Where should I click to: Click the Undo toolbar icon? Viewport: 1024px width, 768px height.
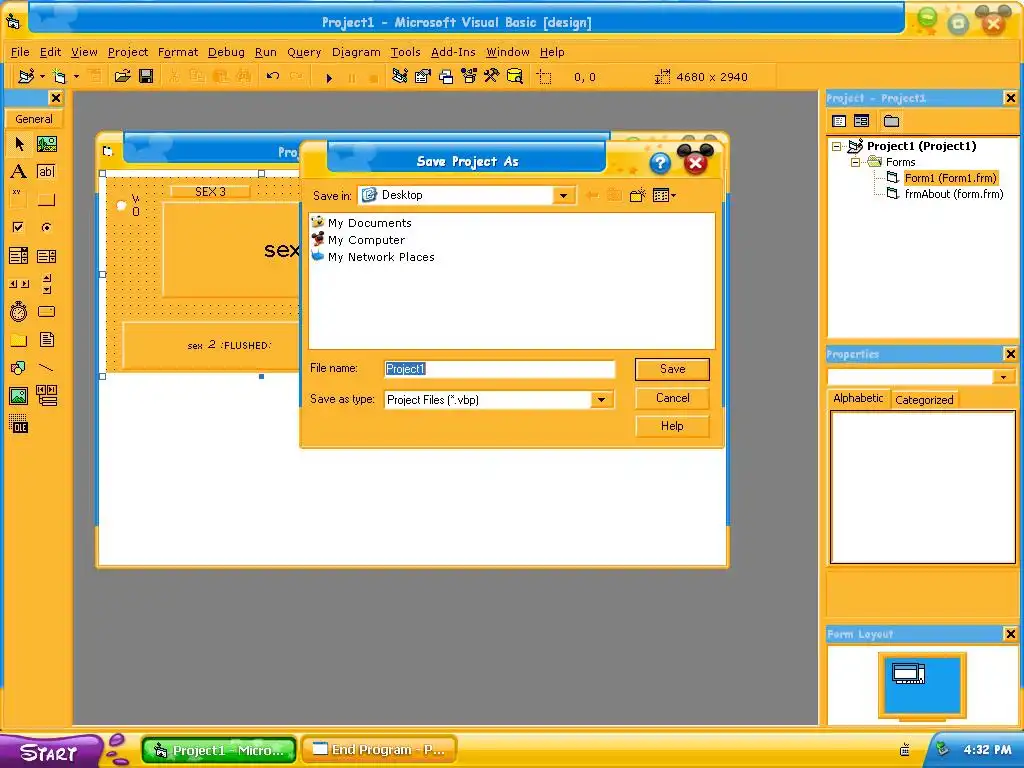272,76
